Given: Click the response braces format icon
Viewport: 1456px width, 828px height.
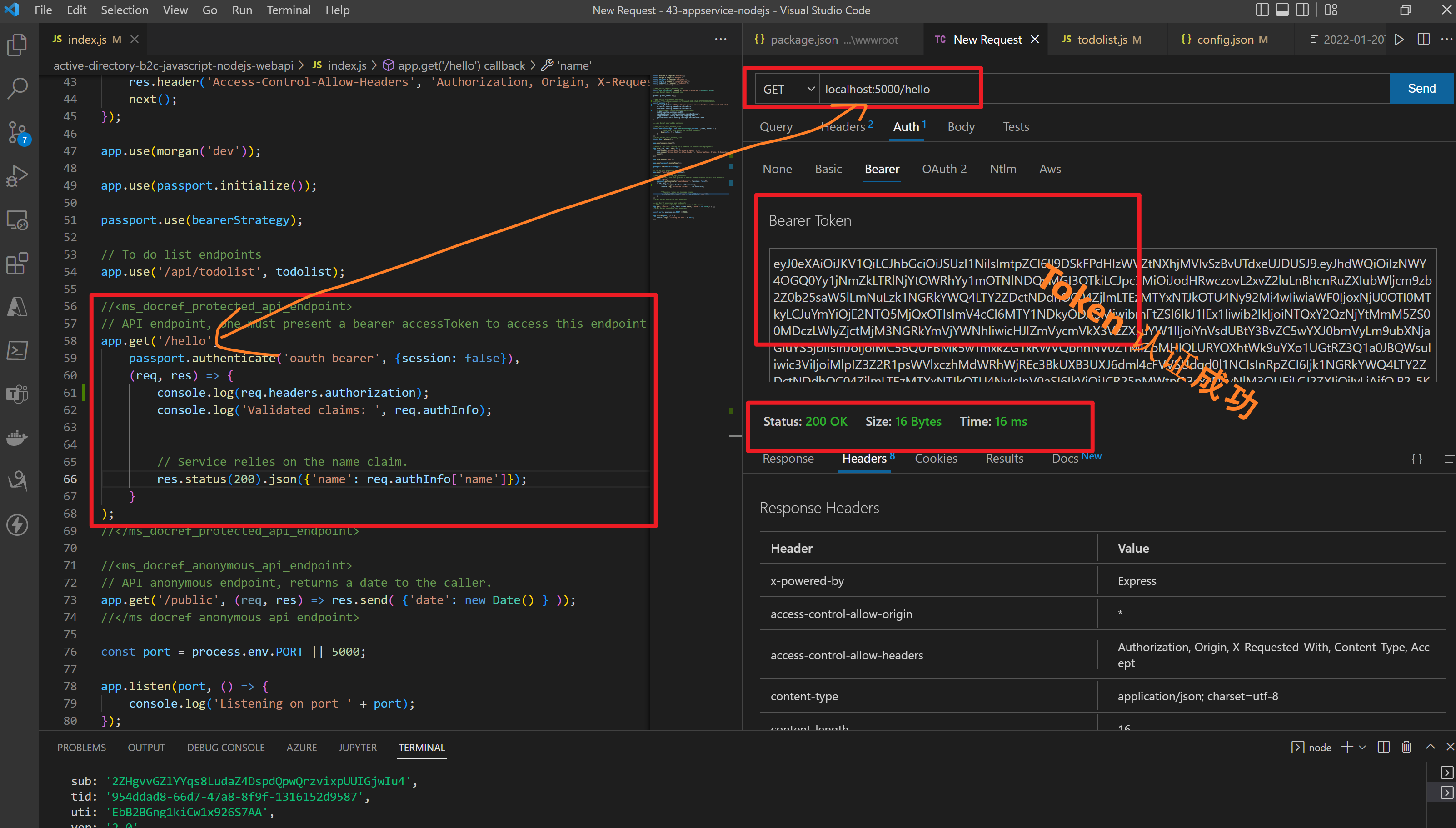Looking at the screenshot, I should tap(1417, 459).
